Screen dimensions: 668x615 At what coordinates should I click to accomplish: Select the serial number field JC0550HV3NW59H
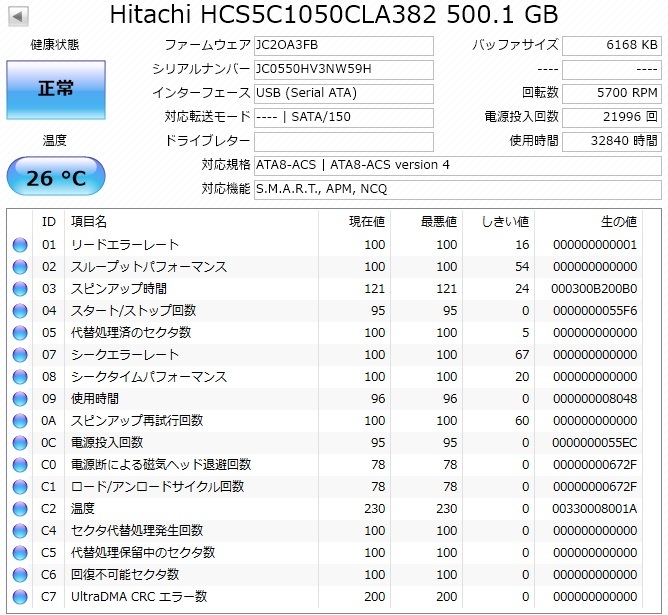[344, 69]
